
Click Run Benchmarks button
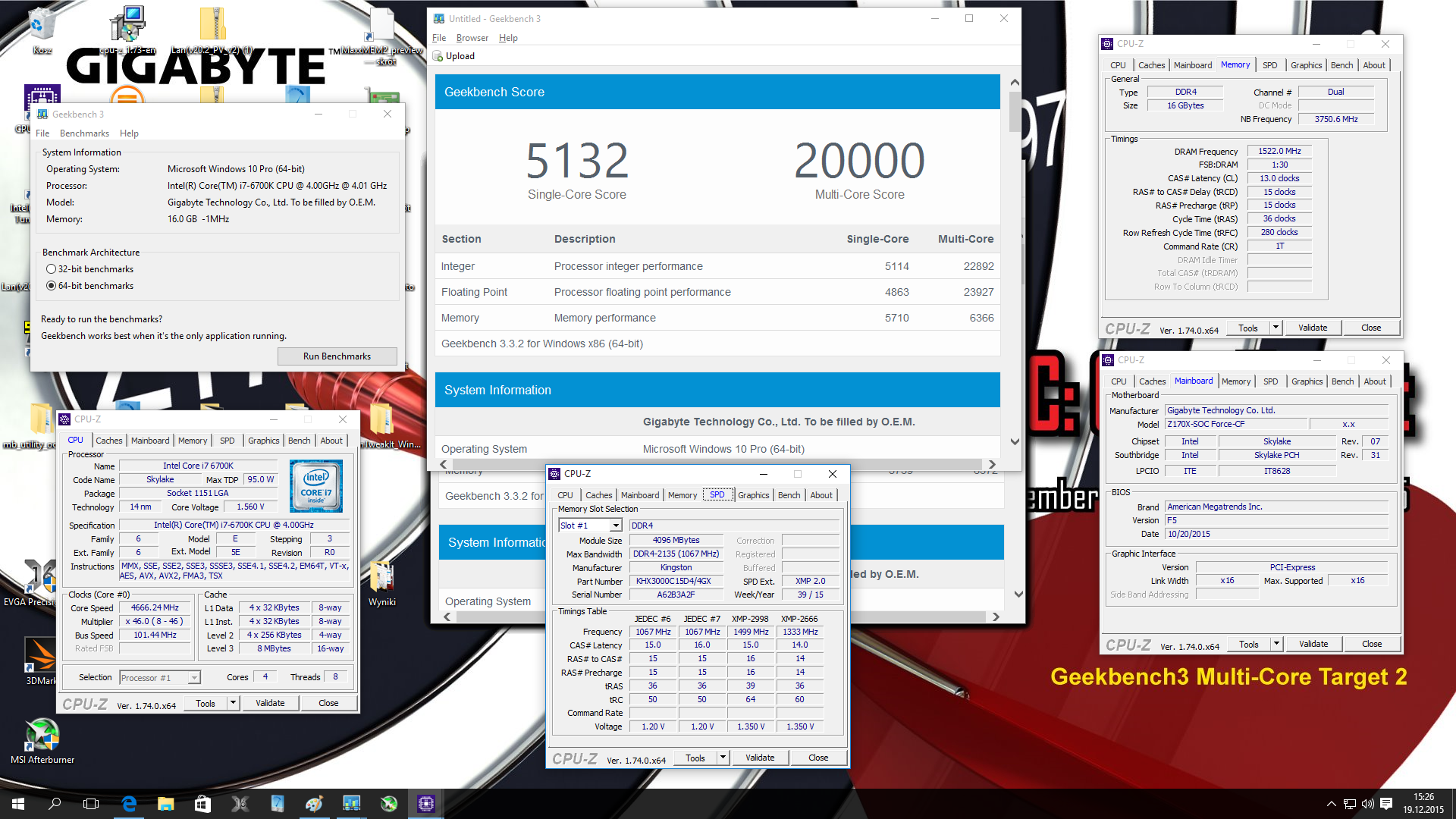coord(337,356)
